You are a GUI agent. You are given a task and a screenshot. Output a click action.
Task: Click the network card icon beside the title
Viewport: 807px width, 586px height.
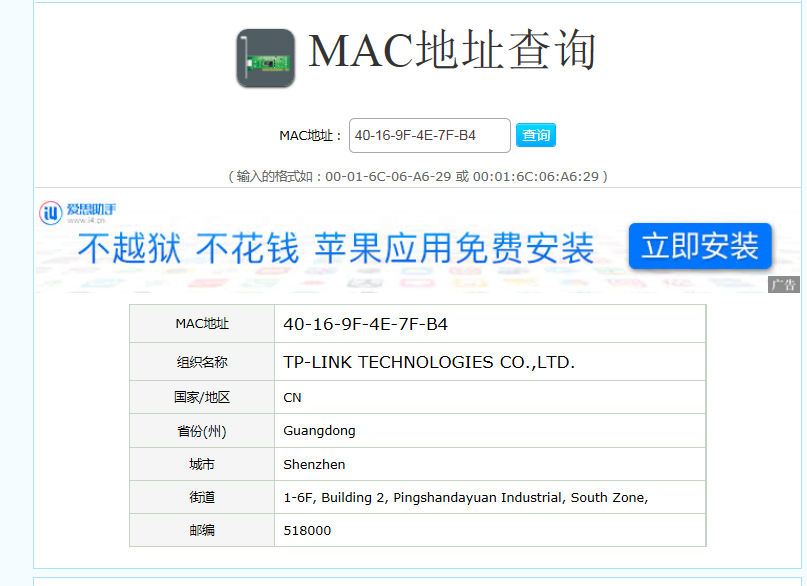(266, 58)
